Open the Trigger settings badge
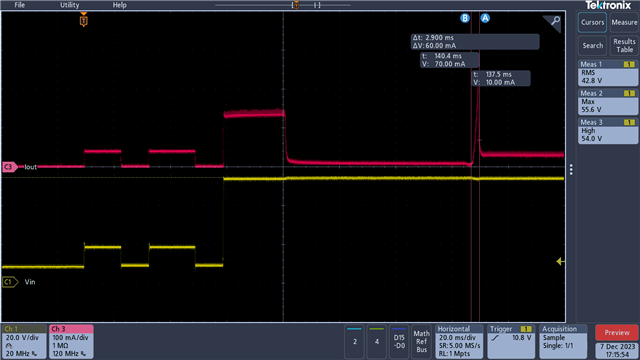Image resolution: width=640 pixels, height=360 pixels. pos(511,342)
